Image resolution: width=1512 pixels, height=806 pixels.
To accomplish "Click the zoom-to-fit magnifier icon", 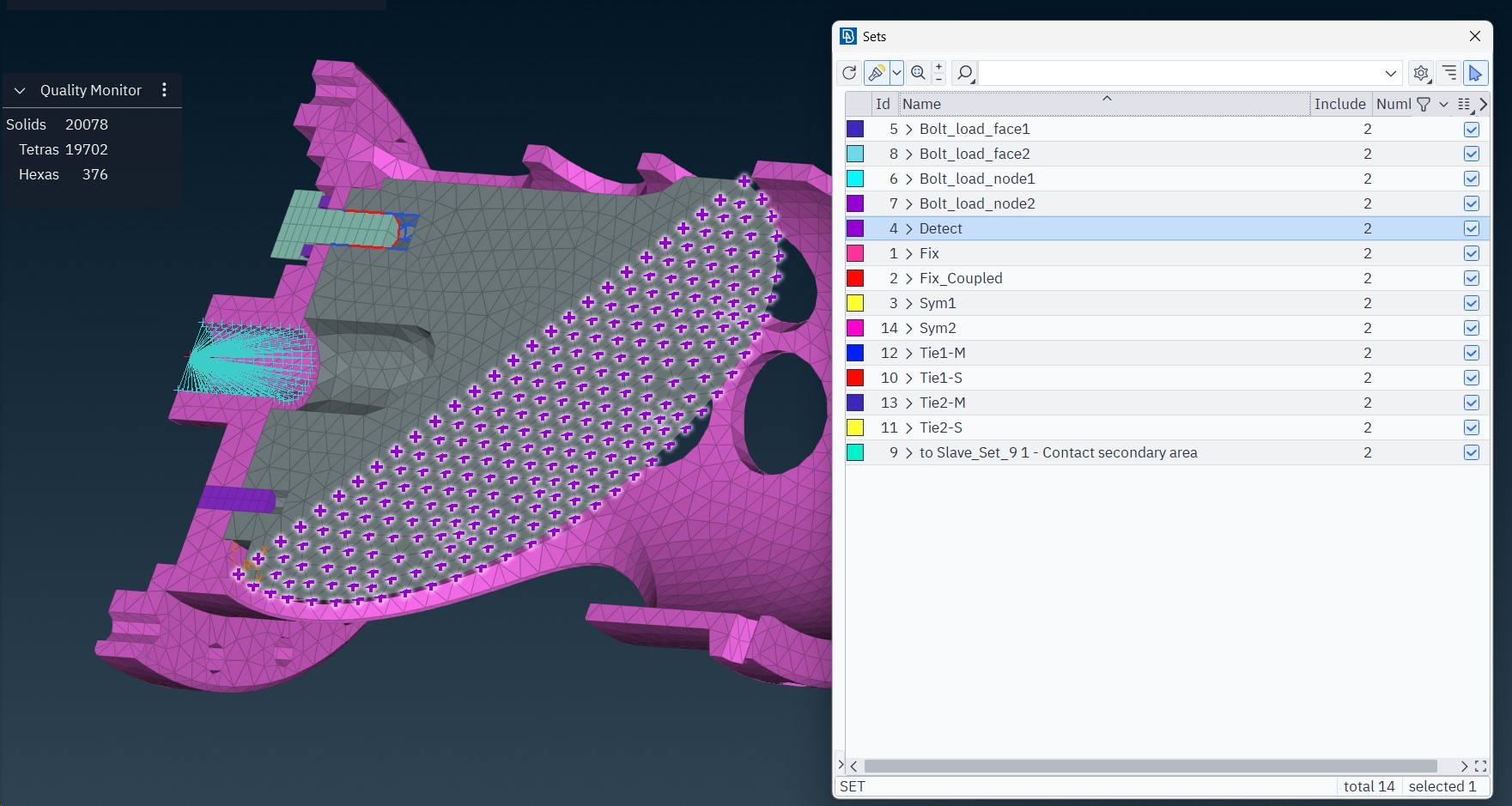I will [x=918, y=73].
